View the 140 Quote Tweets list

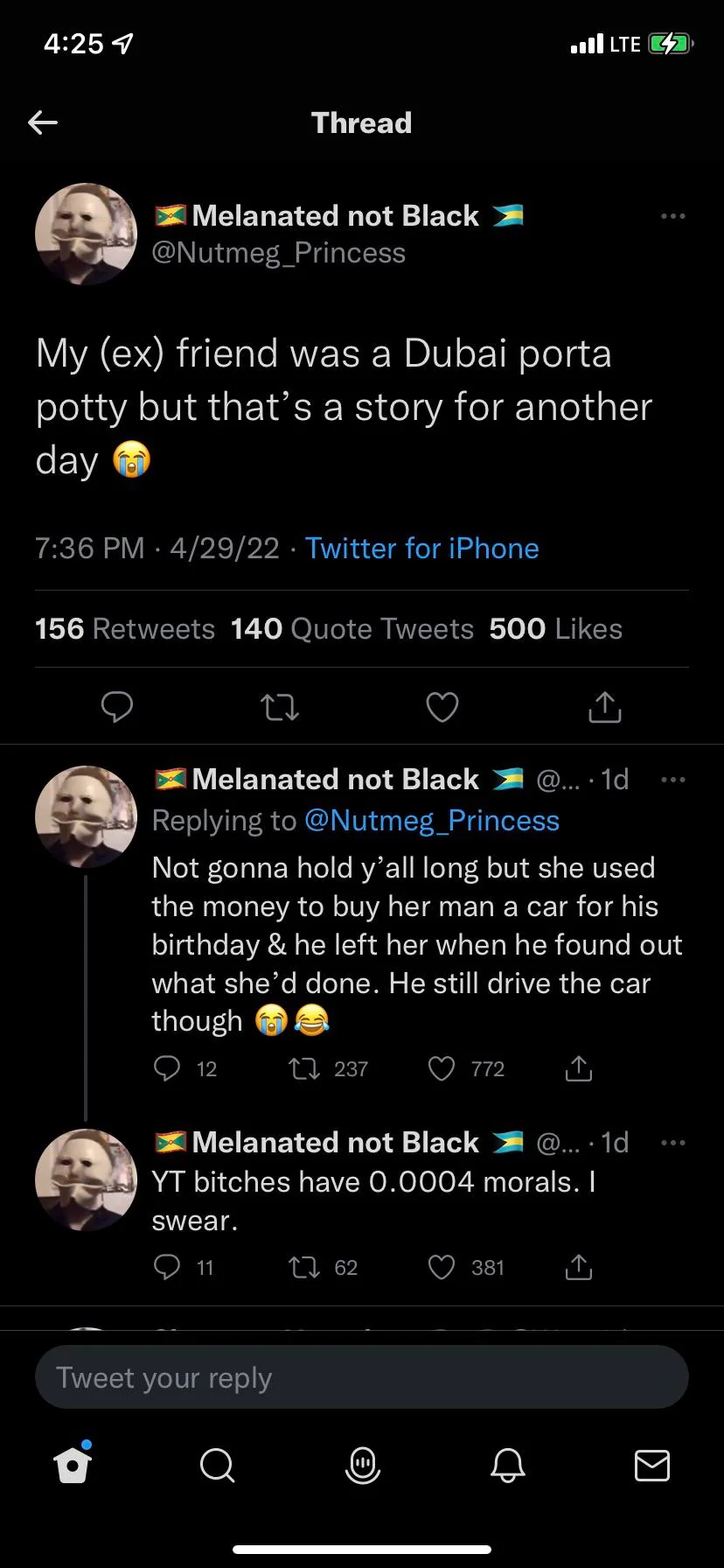tap(352, 629)
